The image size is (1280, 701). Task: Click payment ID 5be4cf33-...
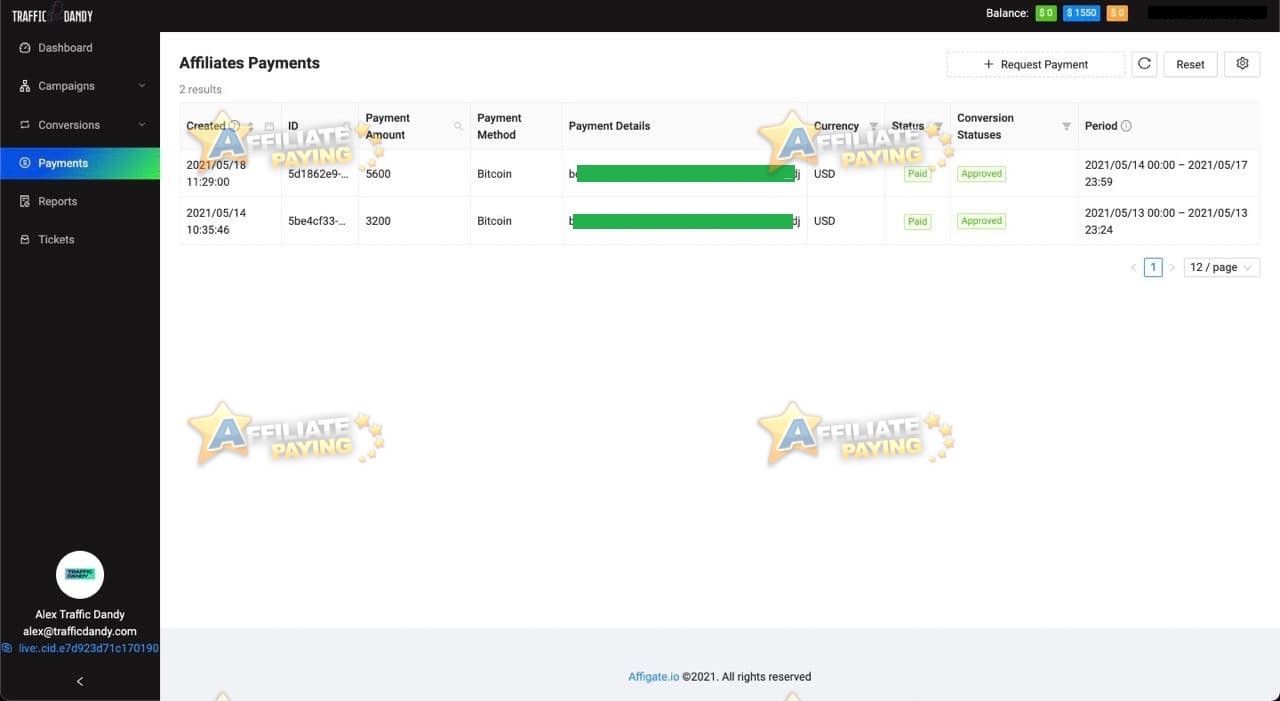[318, 221]
